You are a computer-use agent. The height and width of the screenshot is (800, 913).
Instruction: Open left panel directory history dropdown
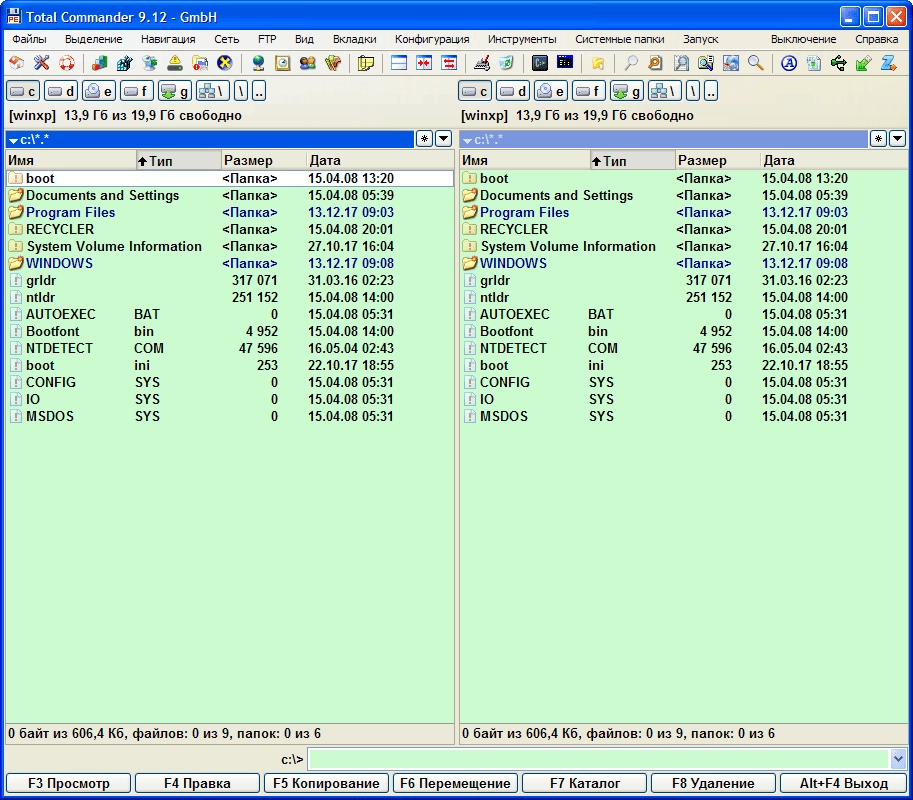click(x=444, y=139)
